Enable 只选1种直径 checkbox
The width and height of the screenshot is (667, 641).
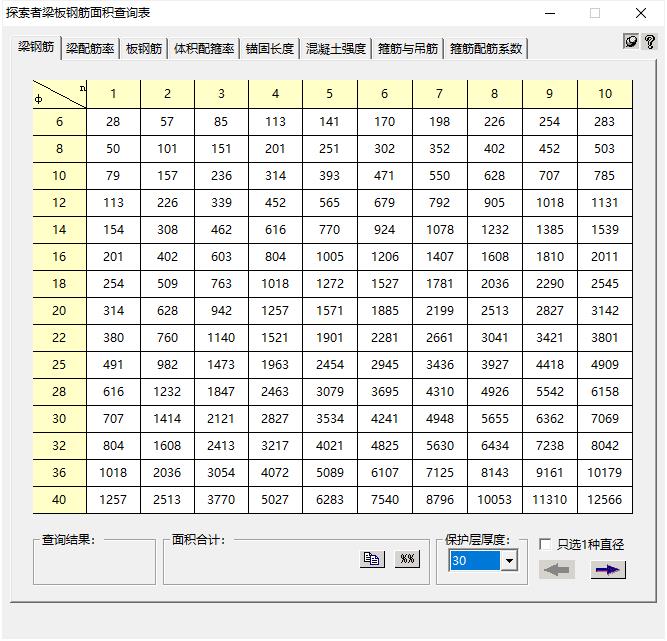545,545
